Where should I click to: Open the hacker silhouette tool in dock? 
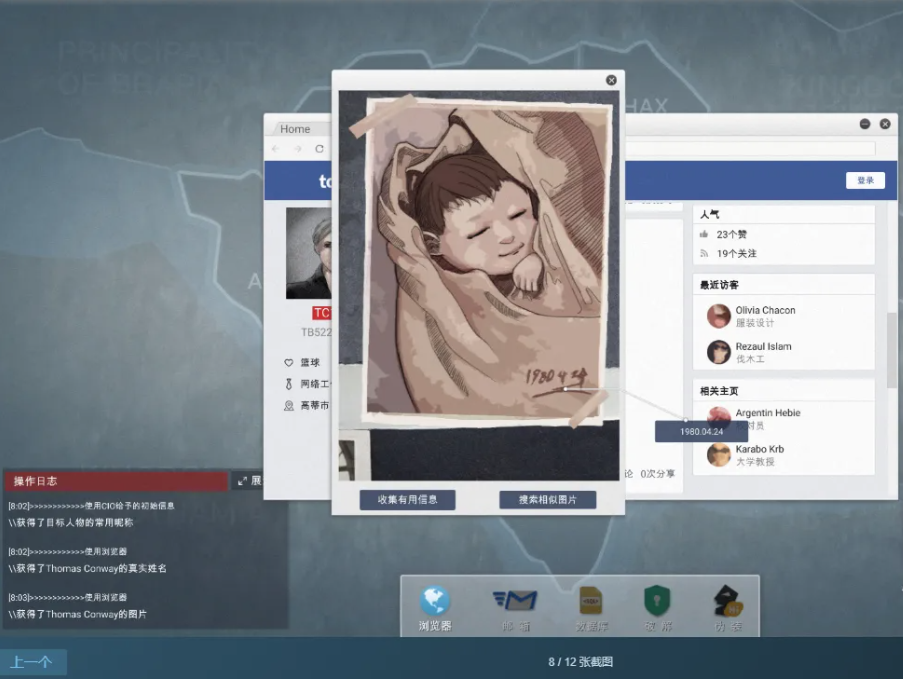pyautogui.click(x=728, y=608)
